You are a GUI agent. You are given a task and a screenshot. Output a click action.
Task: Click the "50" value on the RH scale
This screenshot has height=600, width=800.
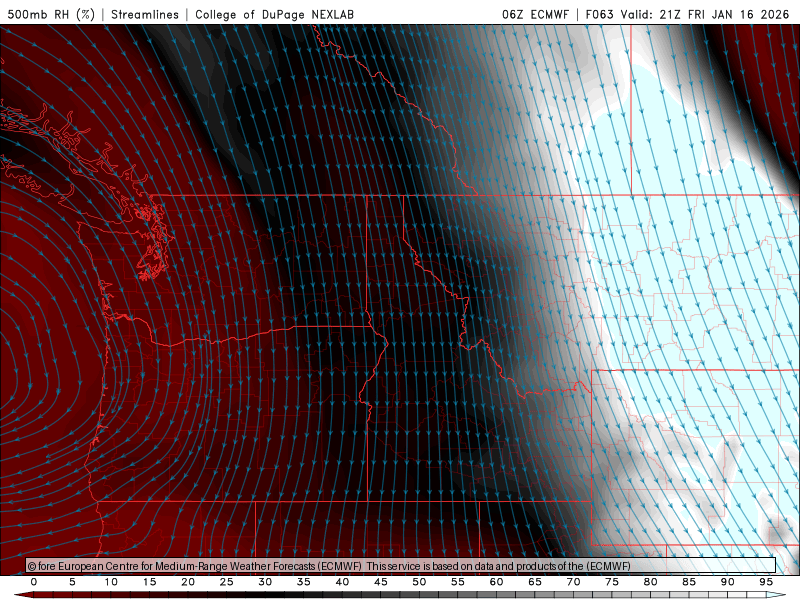click(x=419, y=582)
